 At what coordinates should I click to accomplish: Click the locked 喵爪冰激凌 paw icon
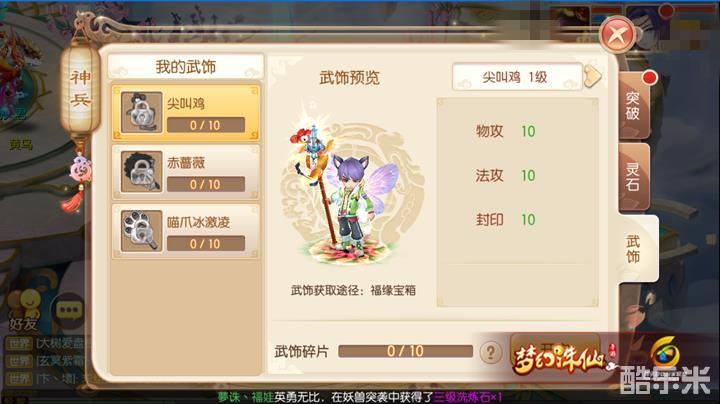141,231
